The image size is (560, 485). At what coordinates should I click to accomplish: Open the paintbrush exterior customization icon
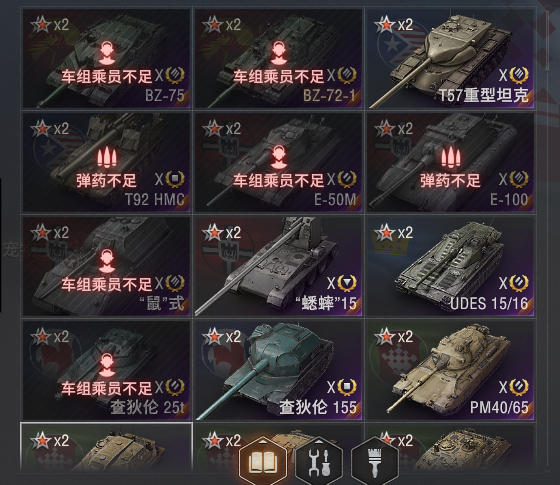point(375,461)
